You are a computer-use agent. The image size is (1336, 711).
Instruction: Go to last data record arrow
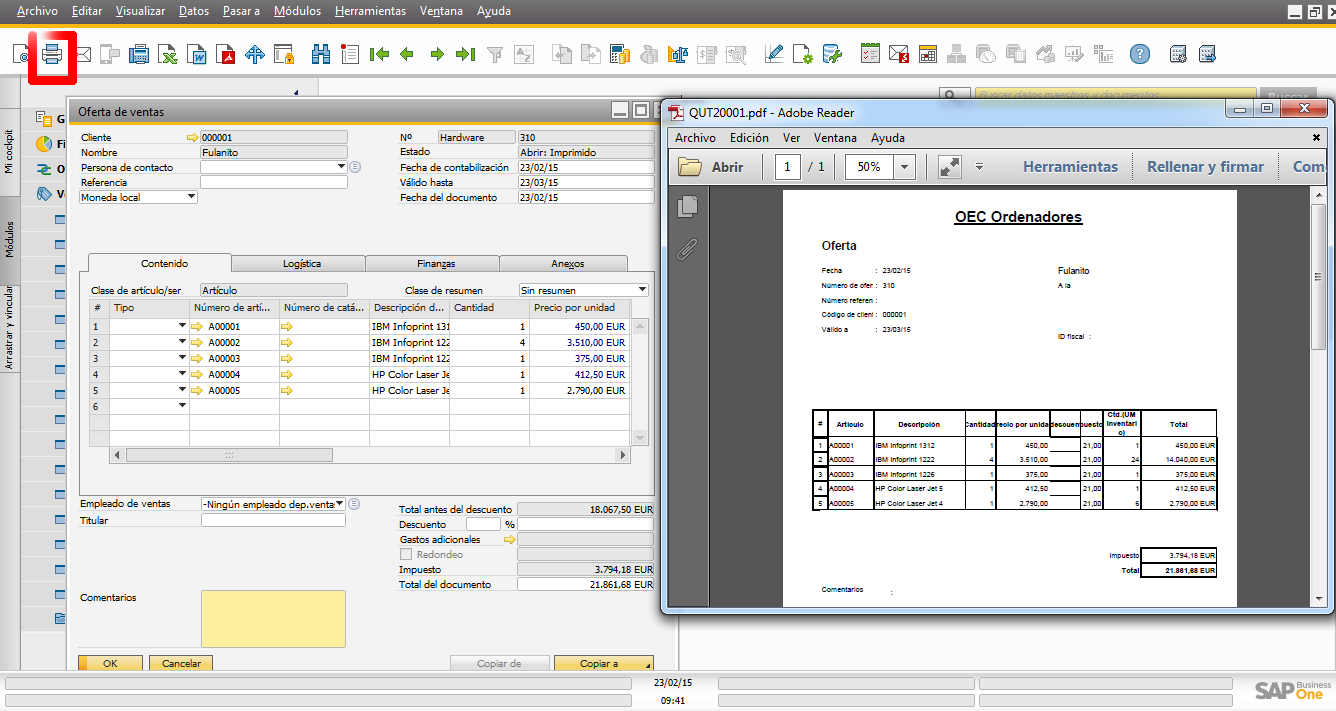coord(465,54)
